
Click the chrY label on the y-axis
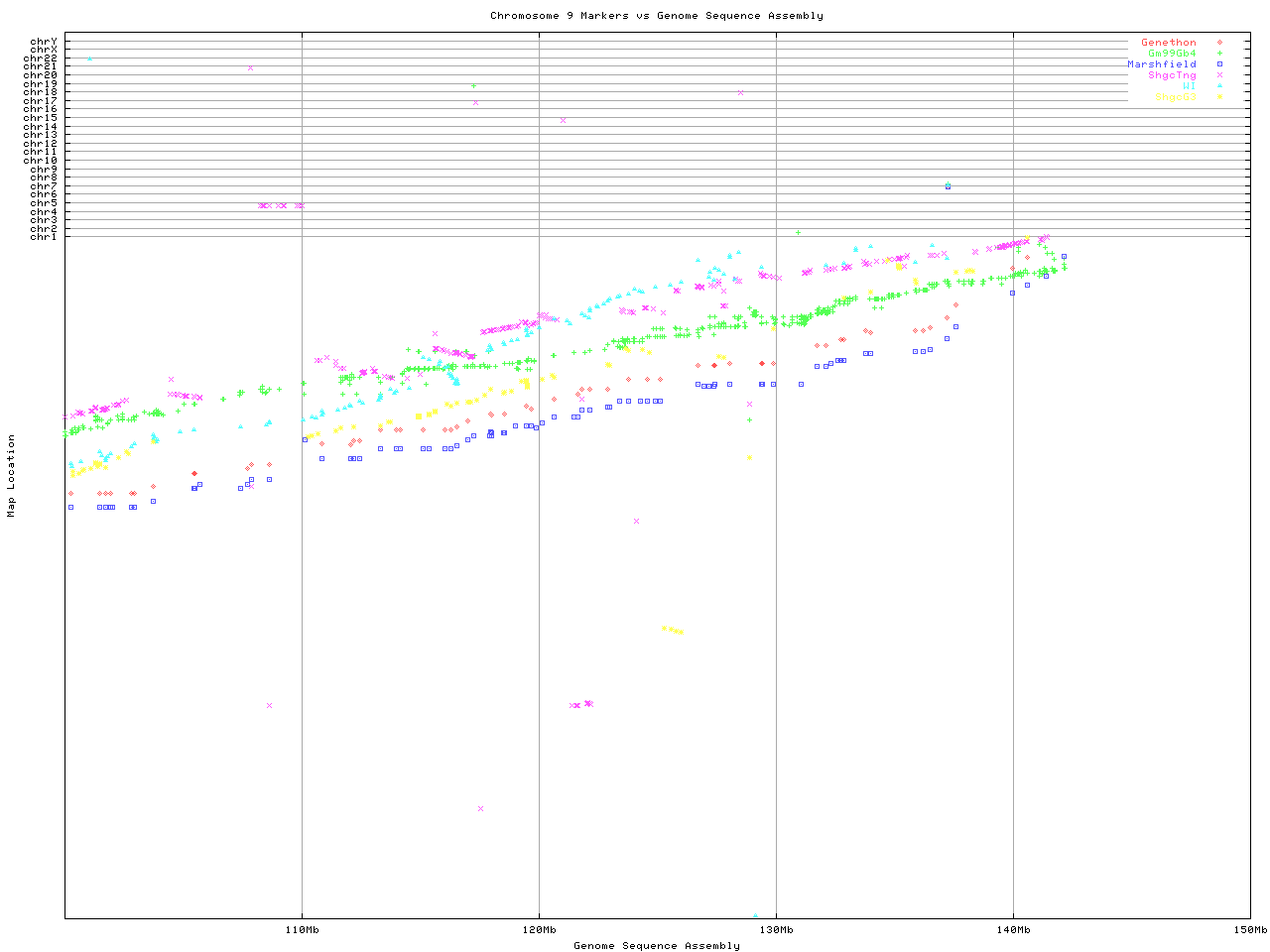pyautogui.click(x=44, y=42)
